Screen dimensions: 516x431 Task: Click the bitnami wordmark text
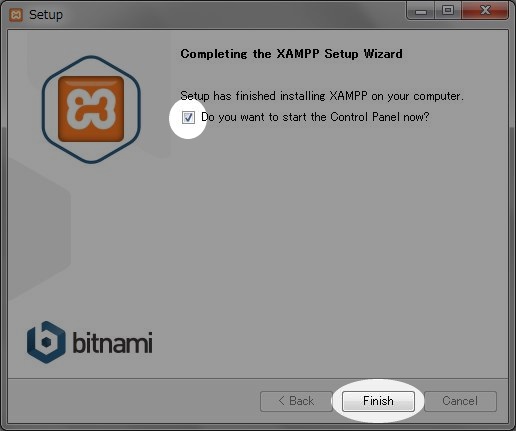(x=112, y=342)
